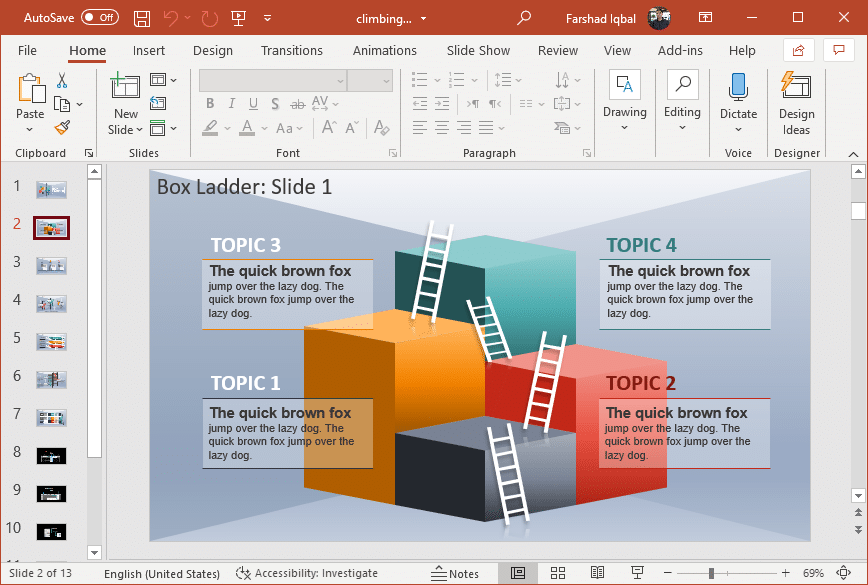Open the Transitions ribbon tab

tap(292, 51)
